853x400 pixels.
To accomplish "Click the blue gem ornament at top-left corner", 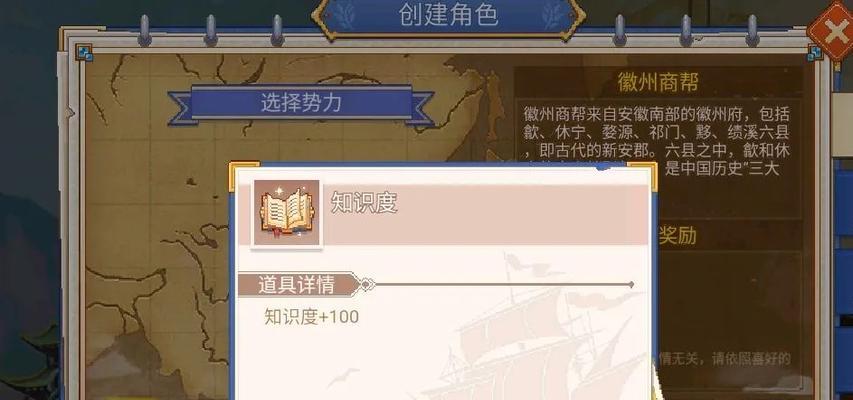I will [x=84, y=53].
